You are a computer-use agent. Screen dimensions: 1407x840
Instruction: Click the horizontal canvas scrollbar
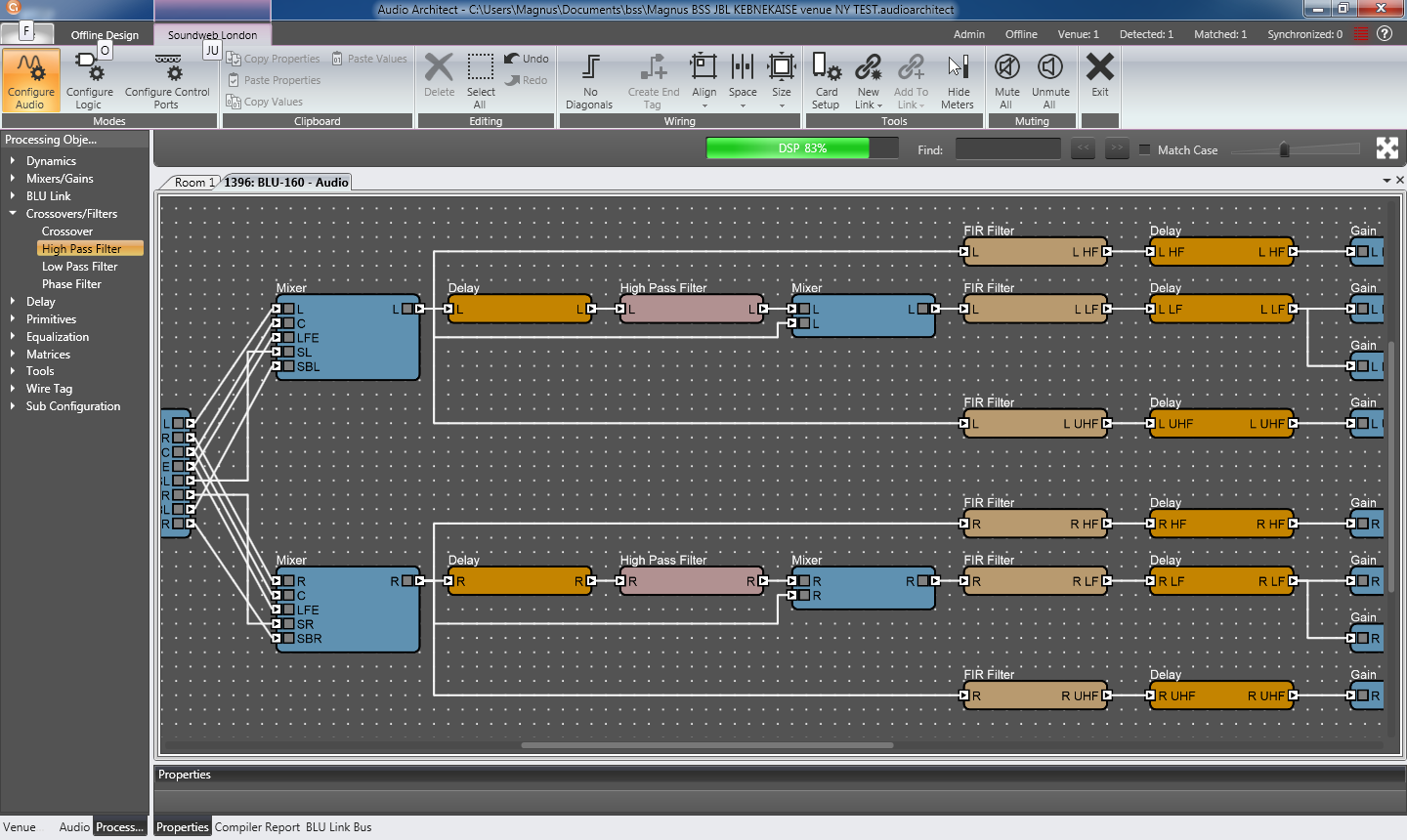707,745
